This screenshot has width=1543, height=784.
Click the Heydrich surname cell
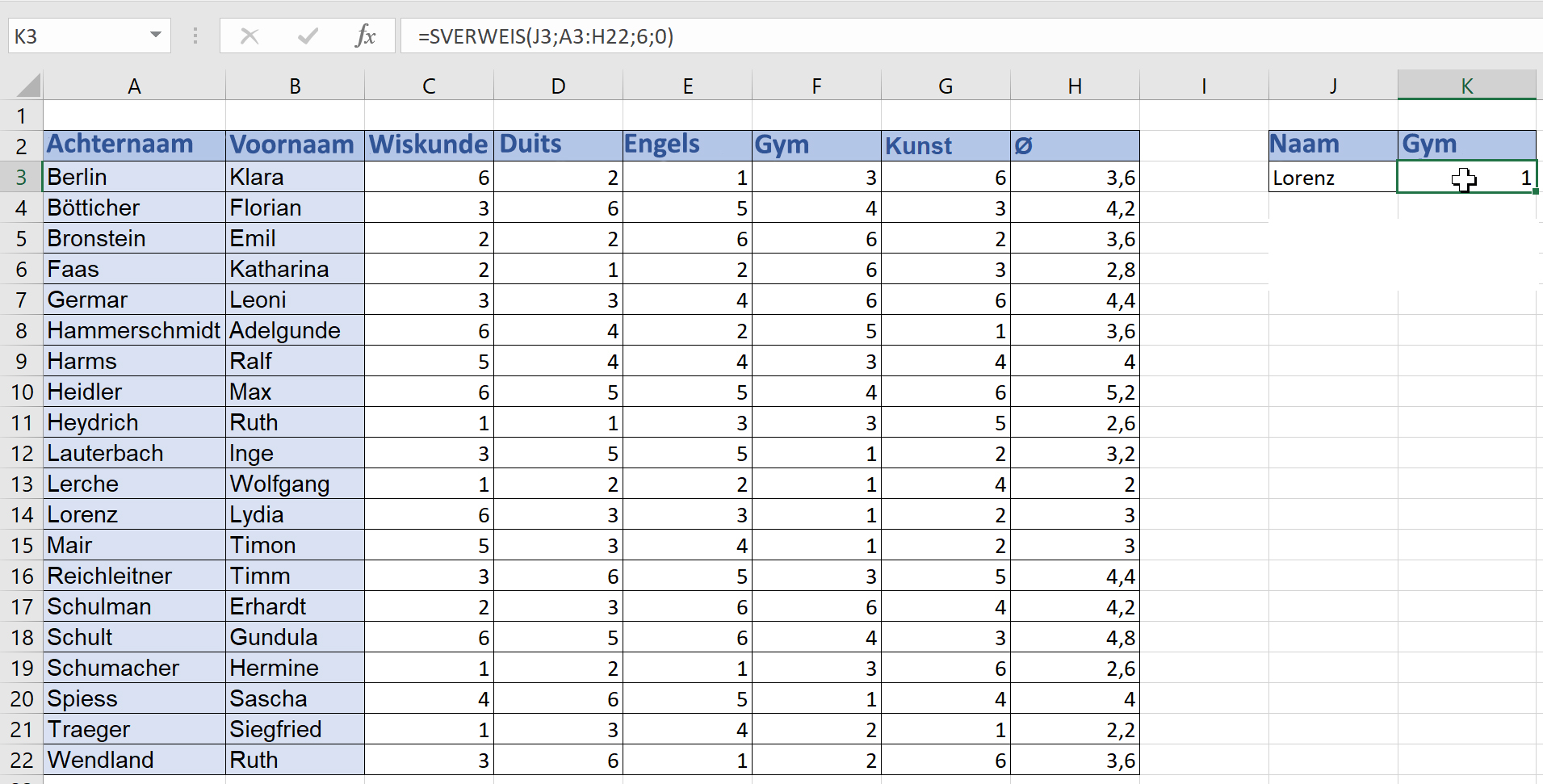point(134,422)
